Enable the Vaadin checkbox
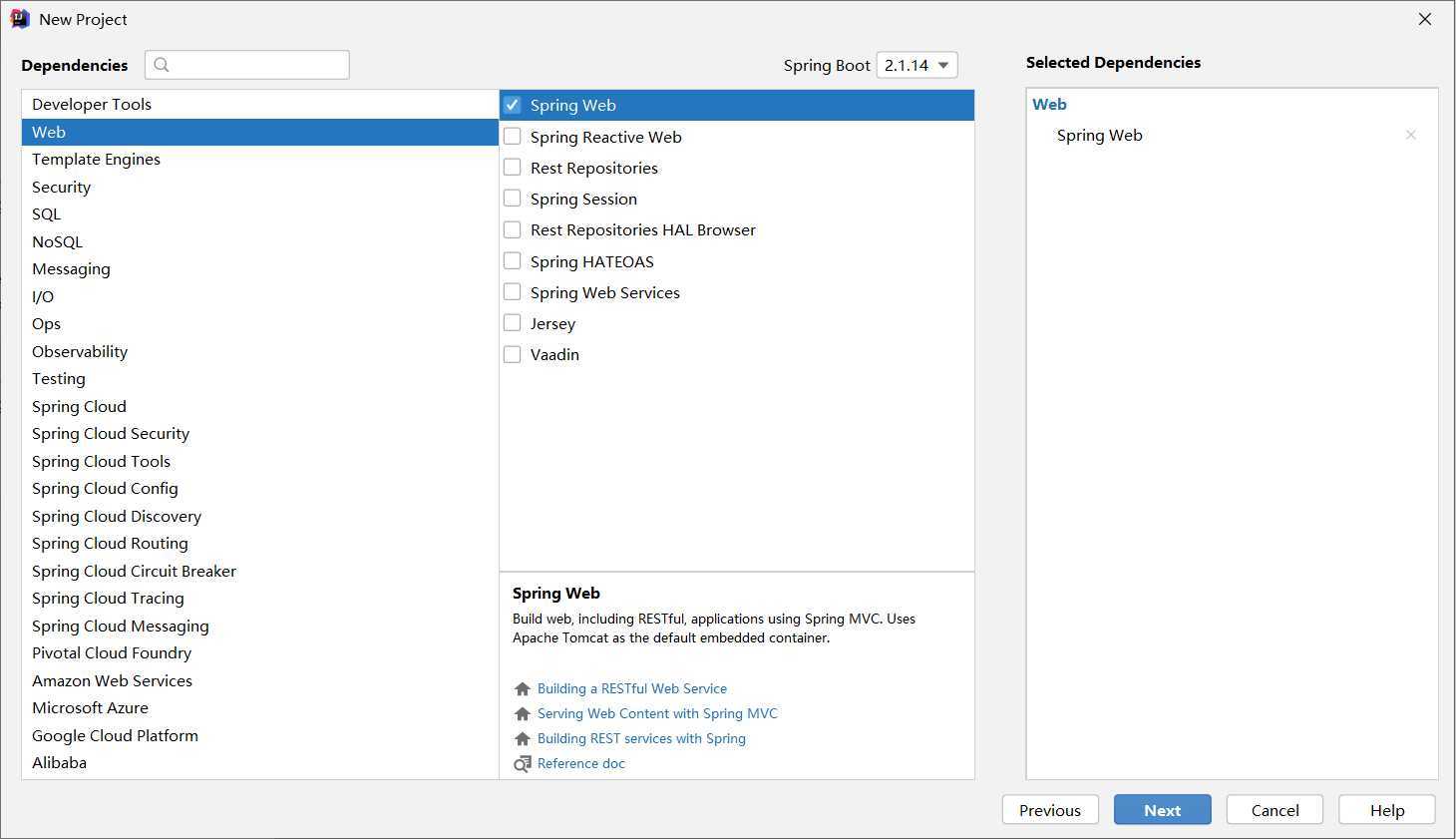This screenshot has height=839, width=1456. 513,354
